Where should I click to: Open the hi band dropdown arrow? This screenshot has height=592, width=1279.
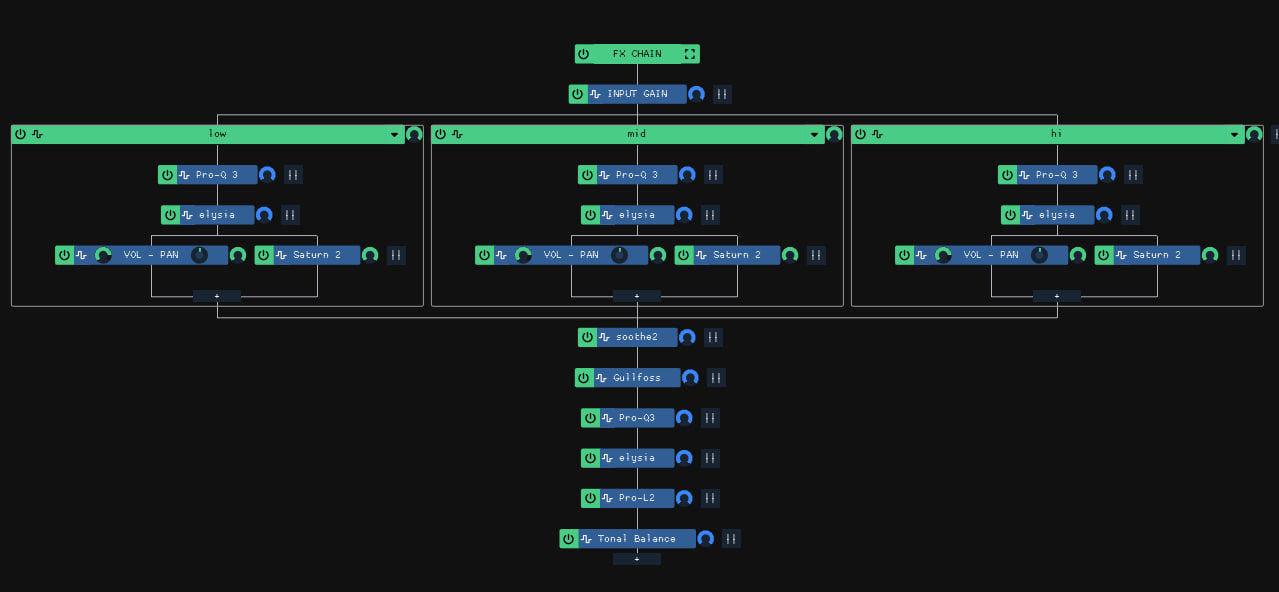pyautogui.click(x=1234, y=134)
